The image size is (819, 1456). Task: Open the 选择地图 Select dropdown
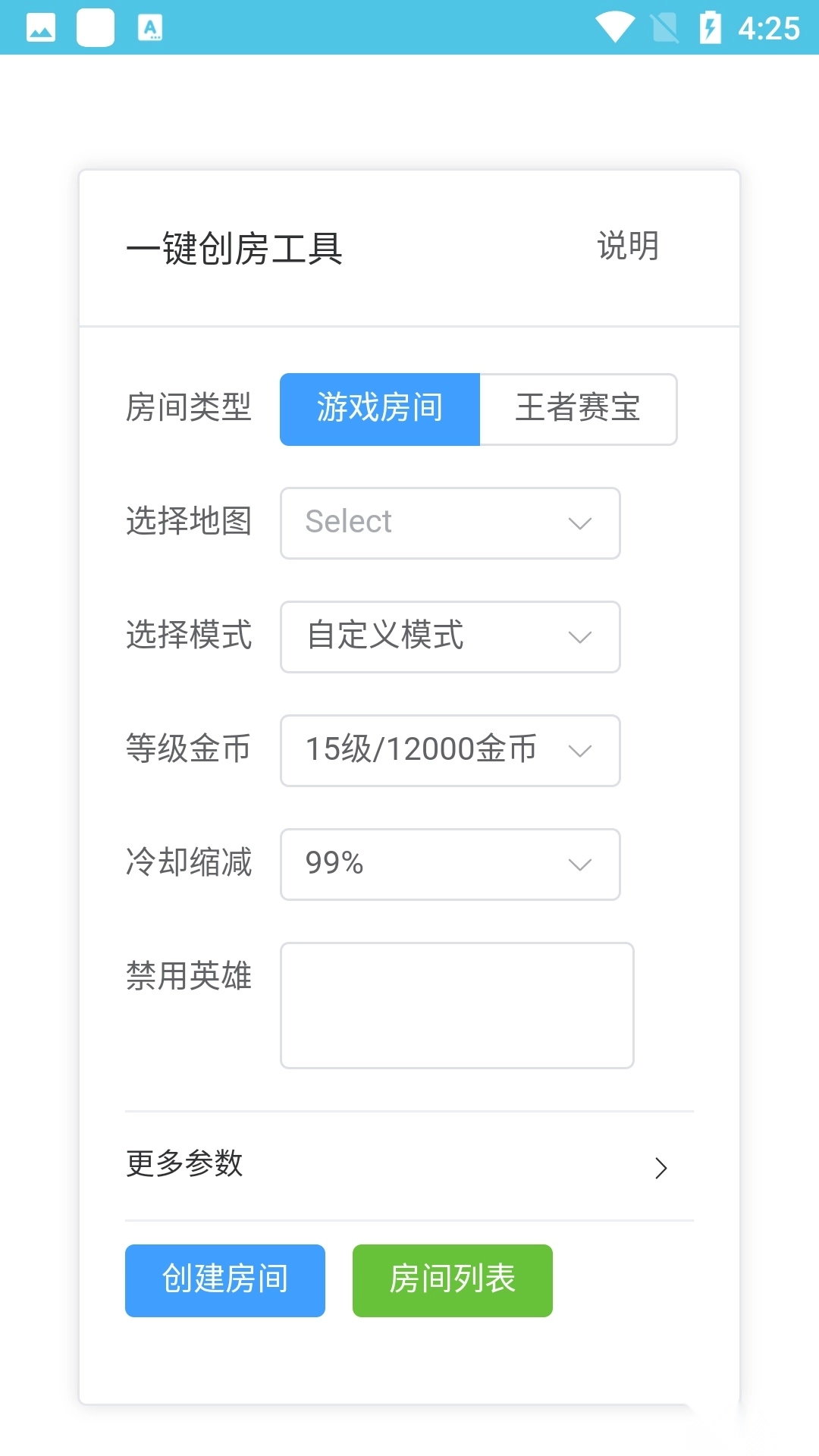pyautogui.click(x=449, y=522)
